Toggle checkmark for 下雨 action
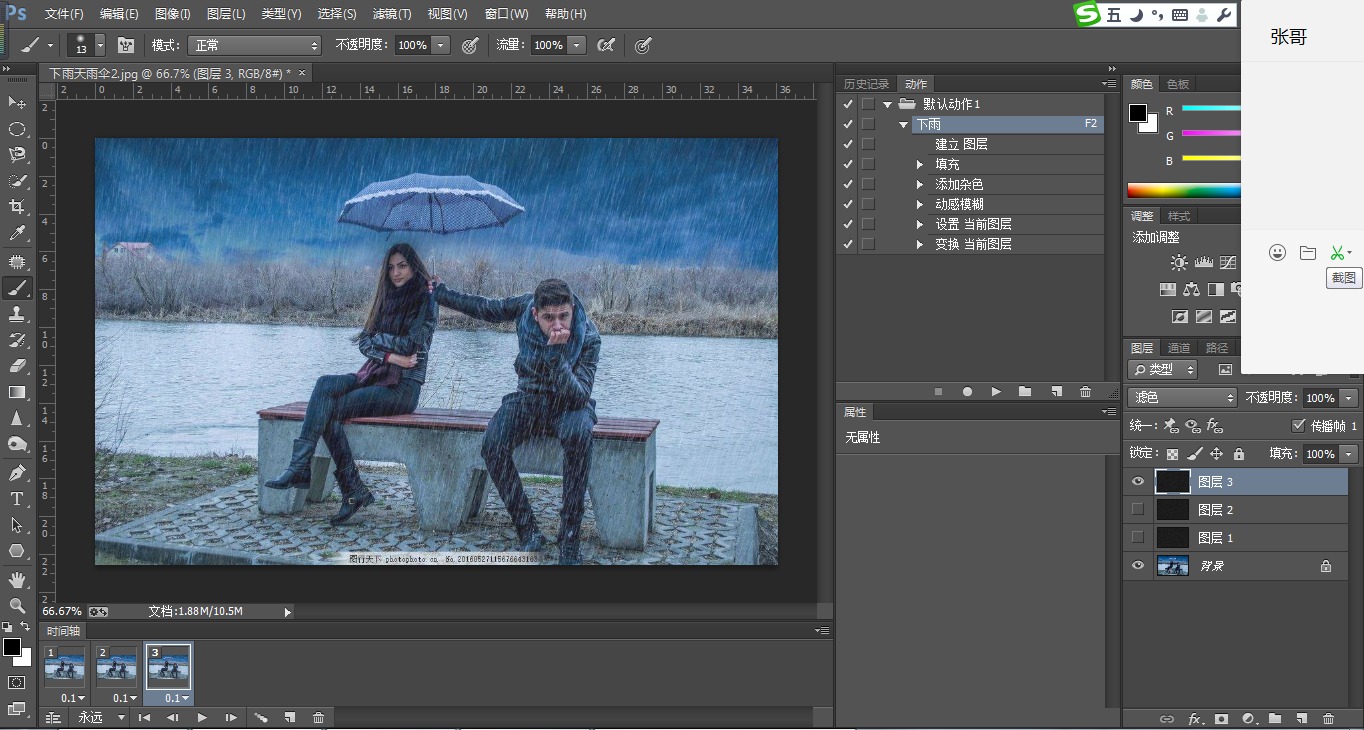 848,124
